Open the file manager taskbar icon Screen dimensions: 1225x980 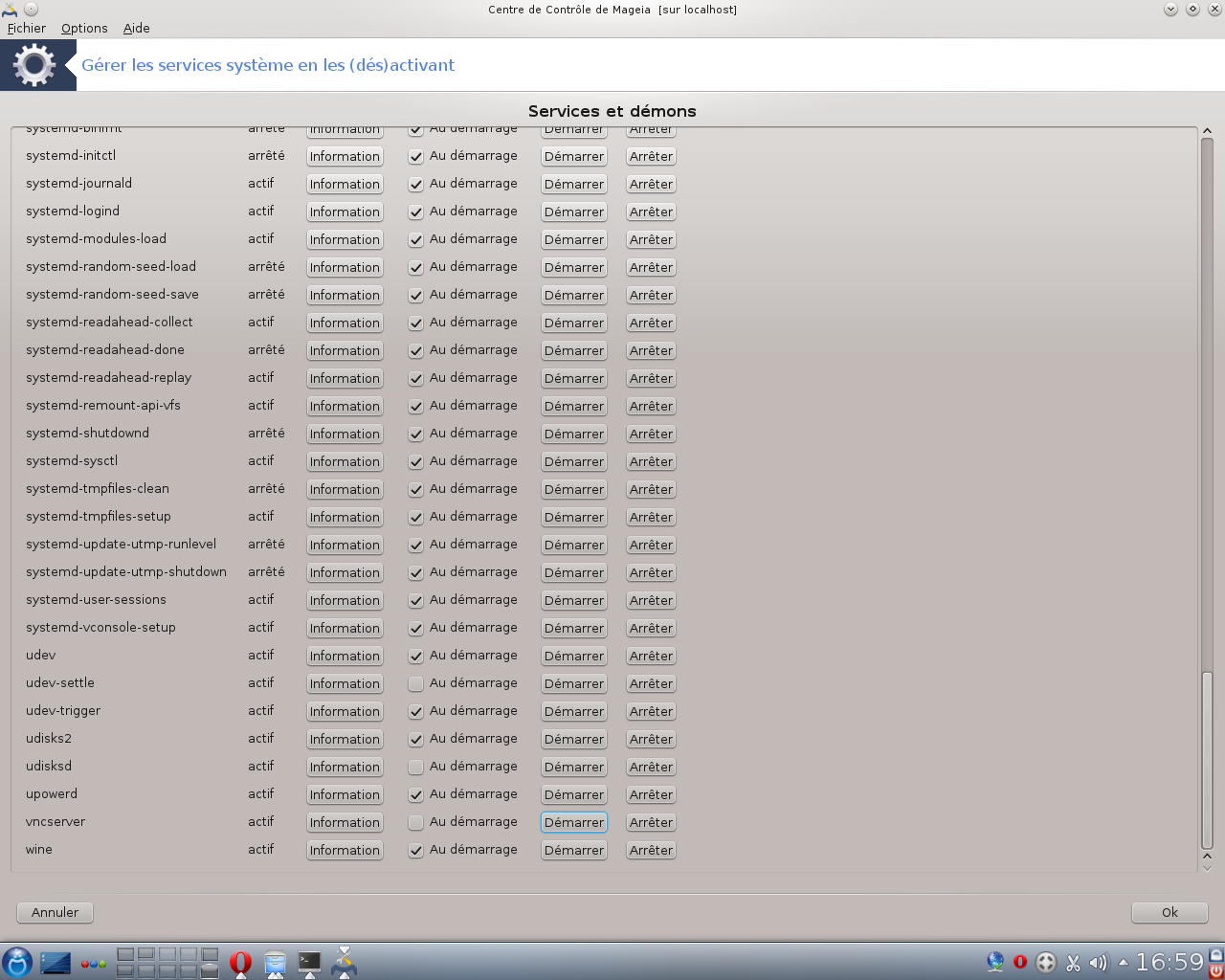(275, 964)
